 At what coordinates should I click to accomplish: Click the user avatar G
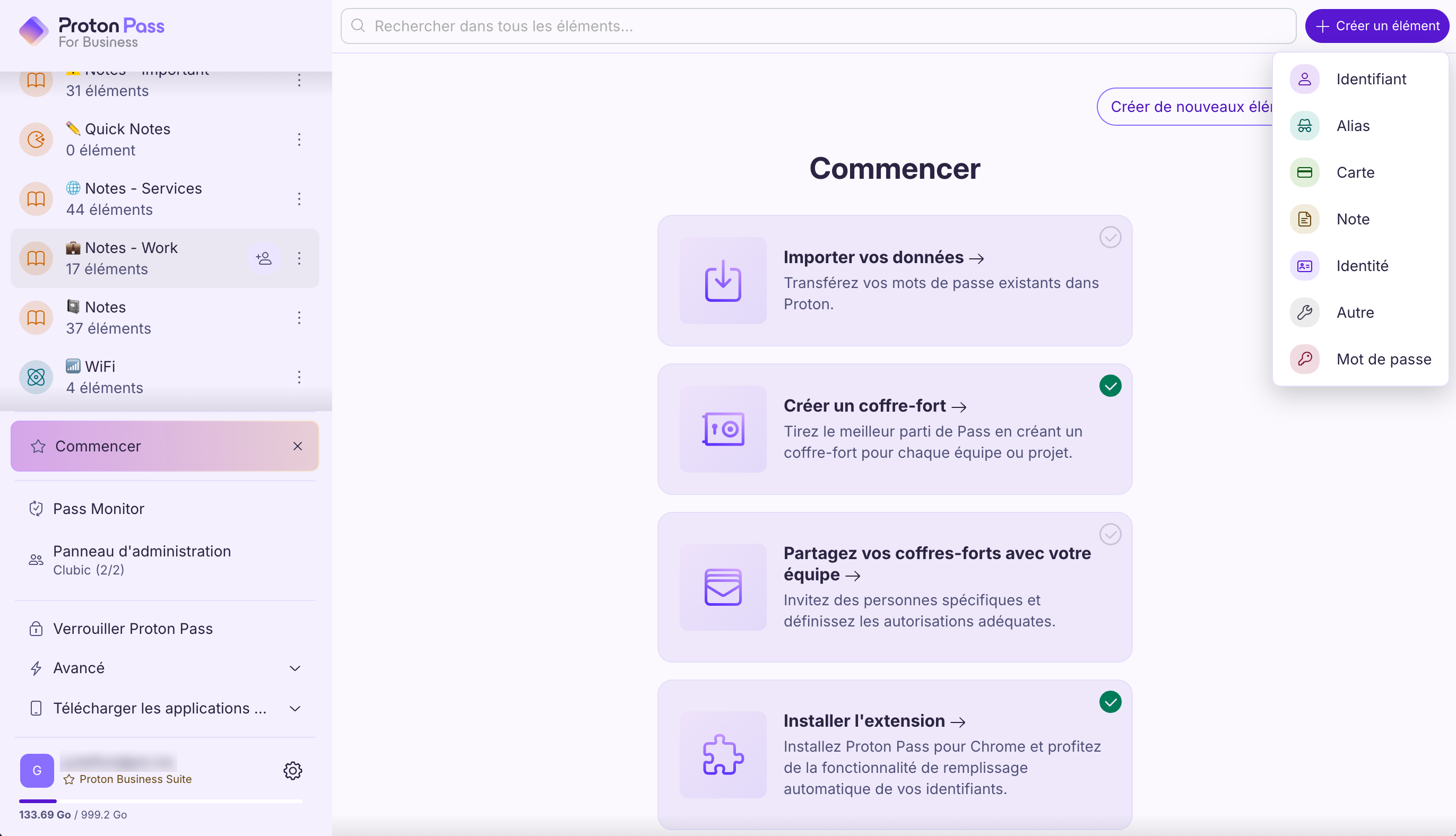[x=37, y=771]
